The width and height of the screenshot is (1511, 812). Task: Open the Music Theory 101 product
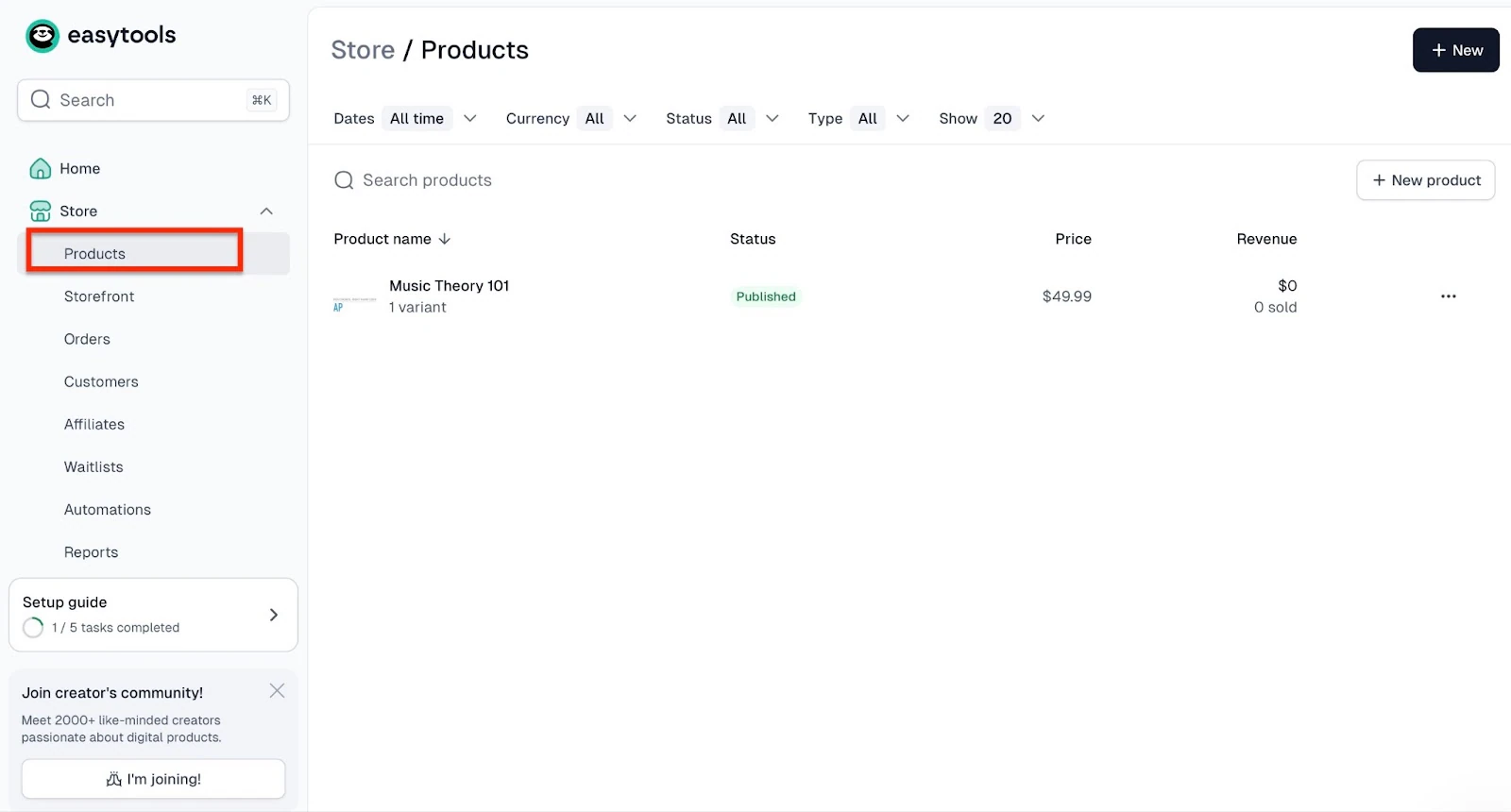449,285
